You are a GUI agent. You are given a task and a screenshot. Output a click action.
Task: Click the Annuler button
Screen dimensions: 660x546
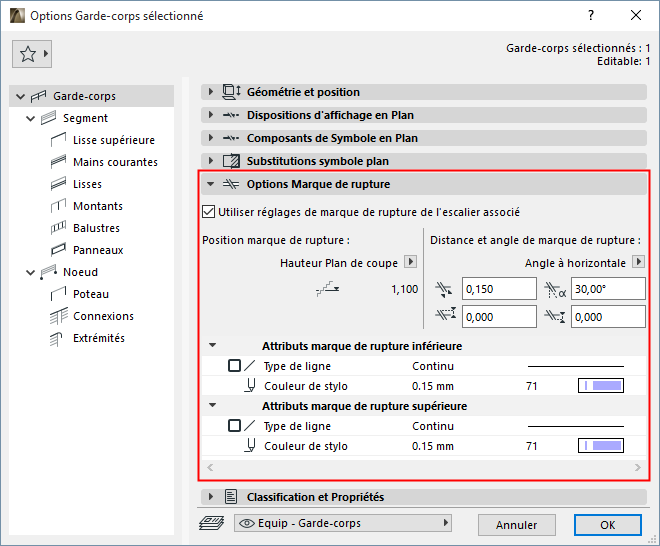[x=516, y=525]
